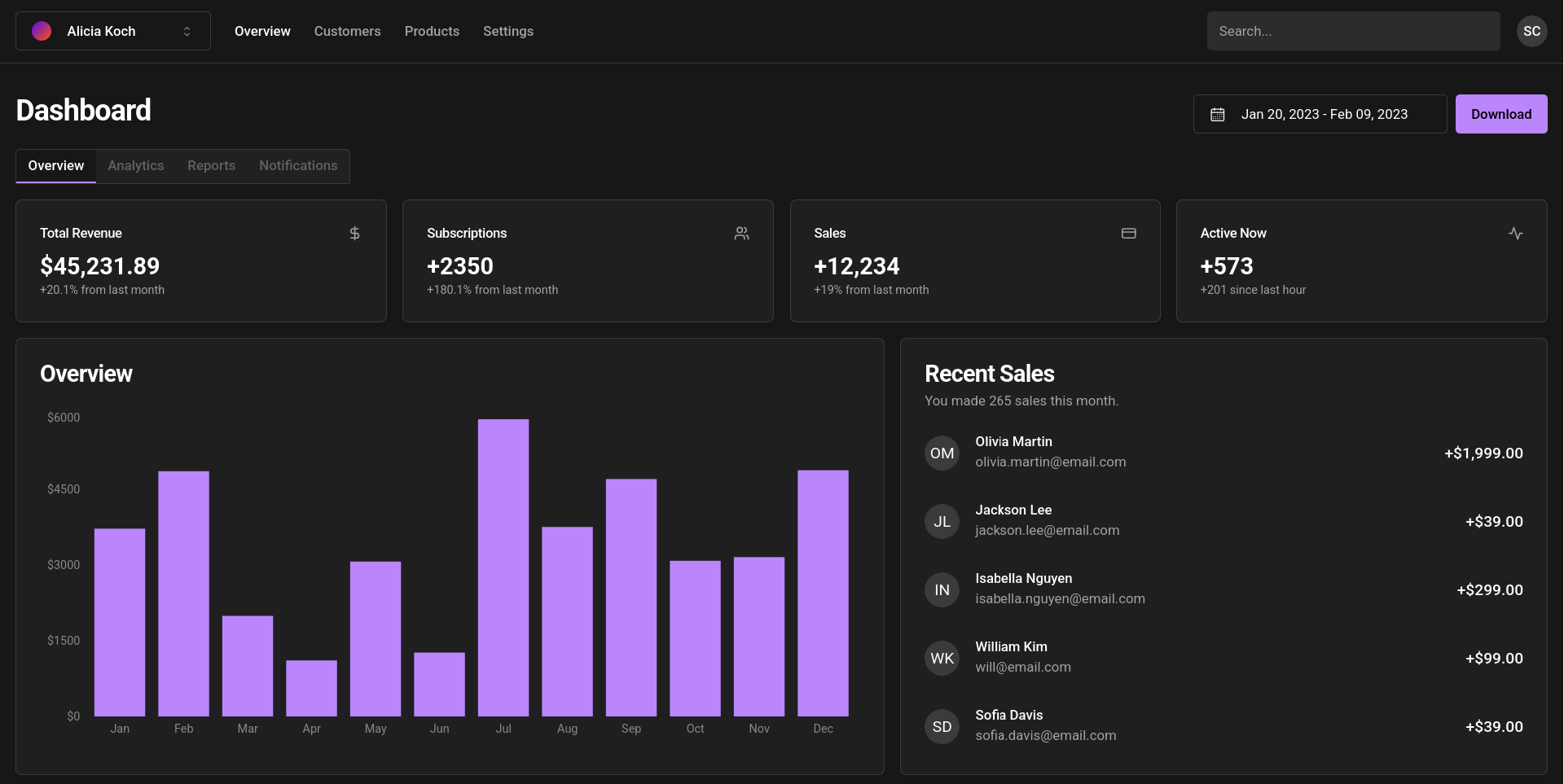Click the Feb bar in Overview chart
This screenshot has width=1564, height=784.
[183, 593]
